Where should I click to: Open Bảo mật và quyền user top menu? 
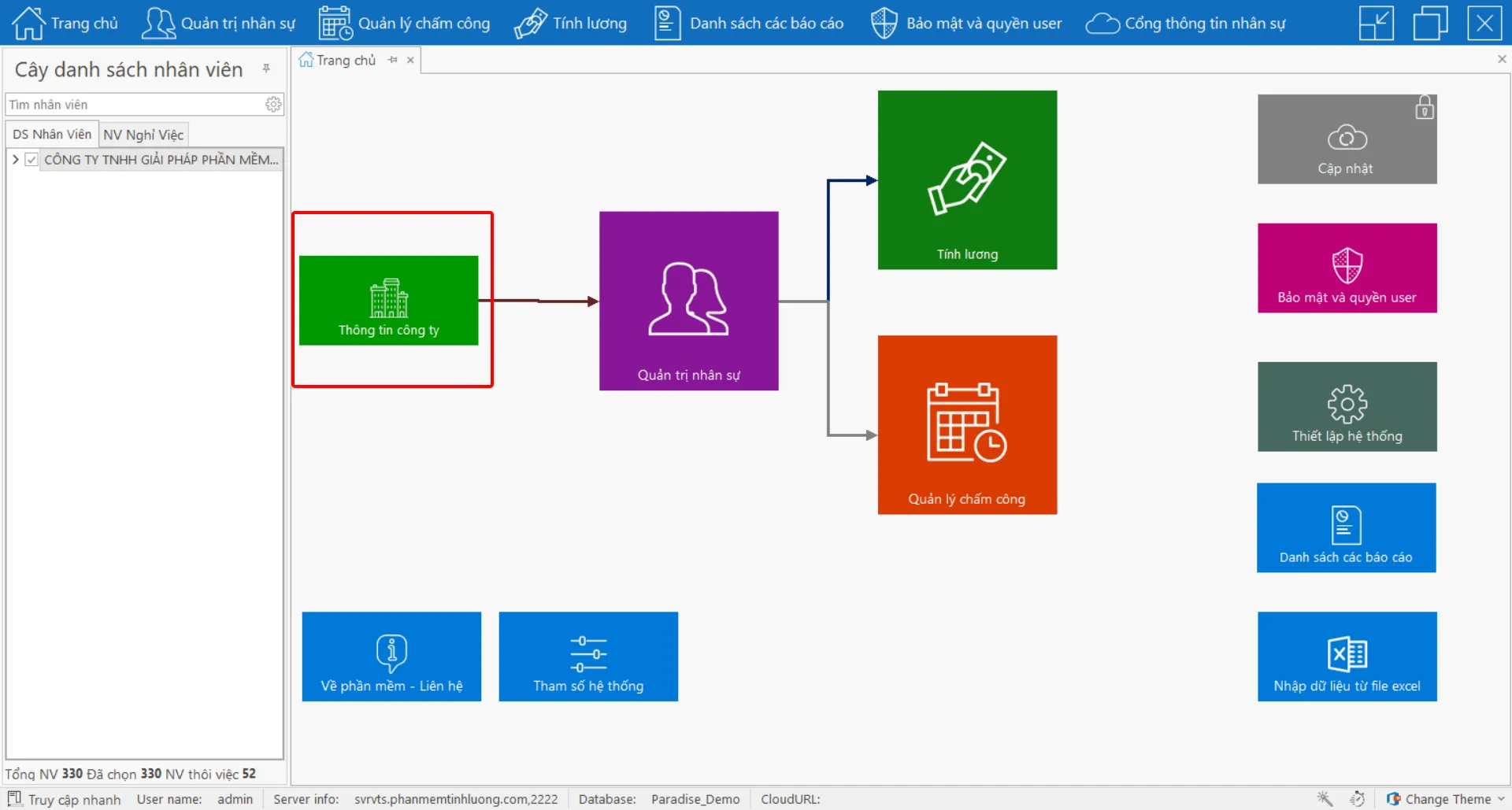966,23
